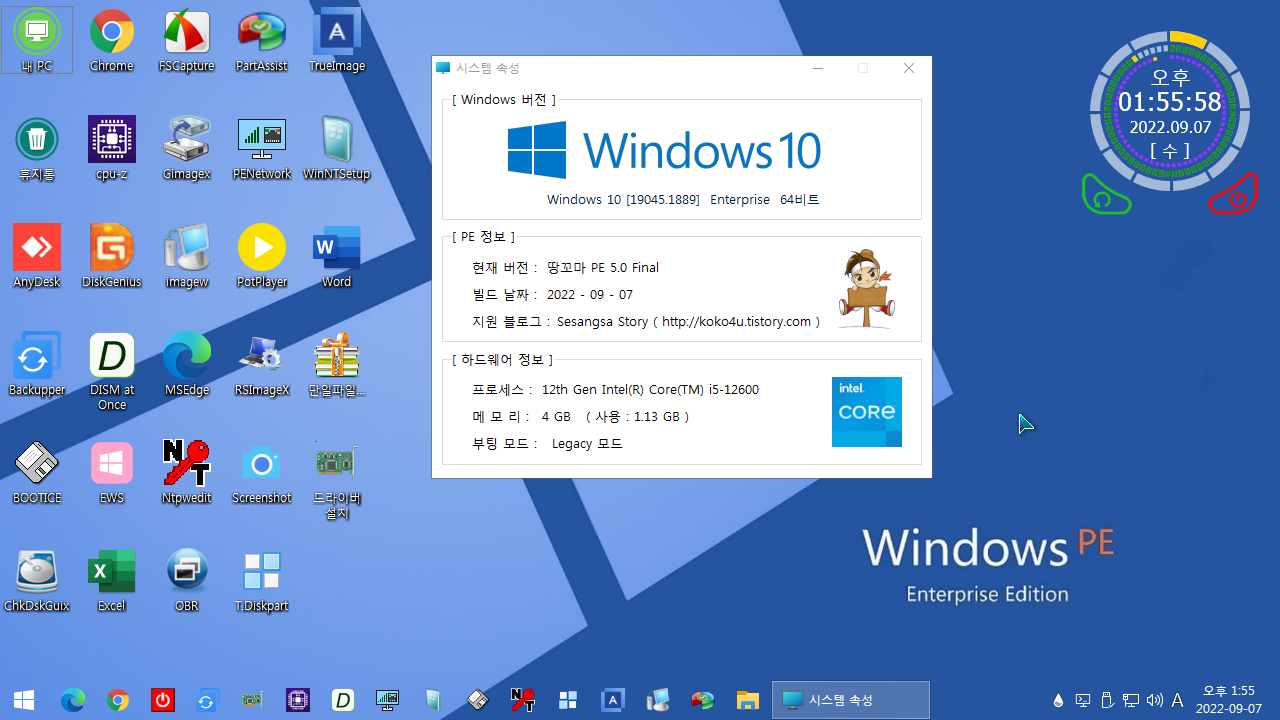Click the cartoon character image in PE 정보
Screen dimensions: 1280x720
(866, 289)
